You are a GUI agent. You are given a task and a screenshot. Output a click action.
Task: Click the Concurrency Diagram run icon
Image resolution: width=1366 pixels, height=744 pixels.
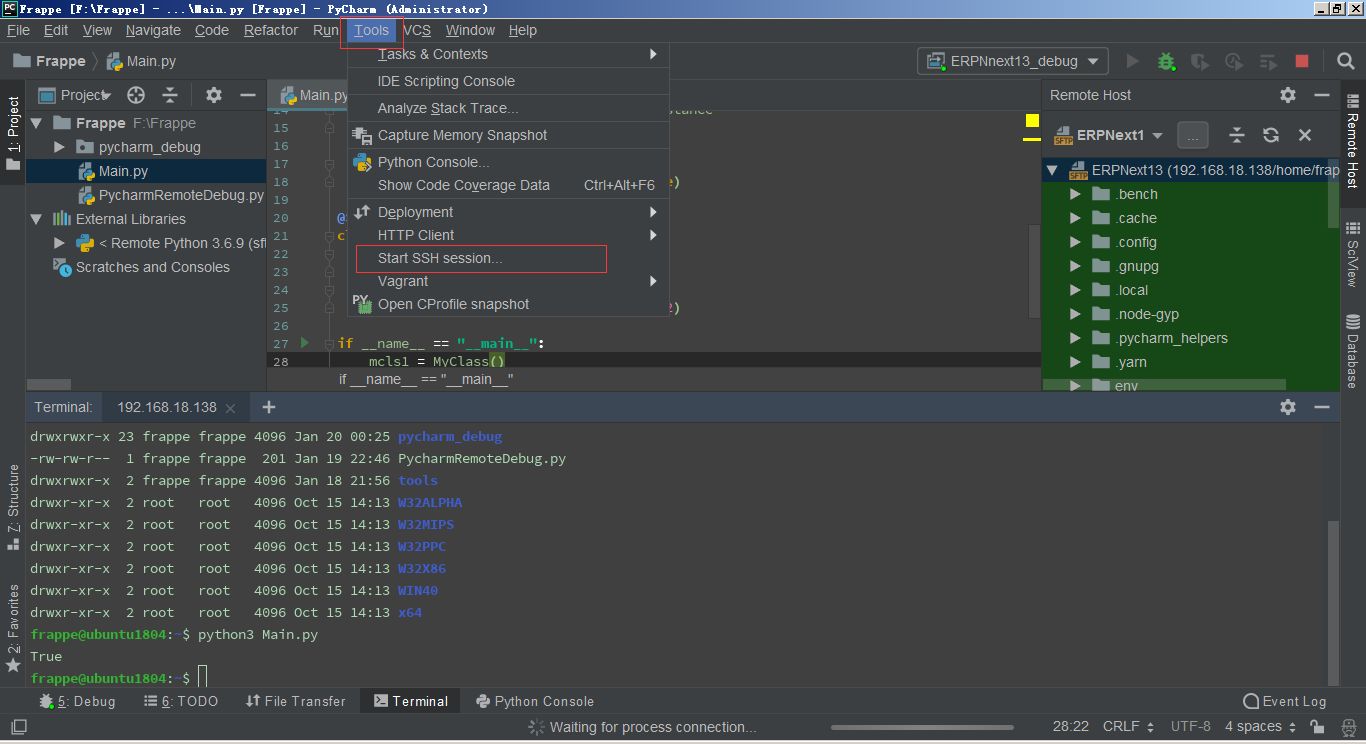pyautogui.click(x=1268, y=61)
